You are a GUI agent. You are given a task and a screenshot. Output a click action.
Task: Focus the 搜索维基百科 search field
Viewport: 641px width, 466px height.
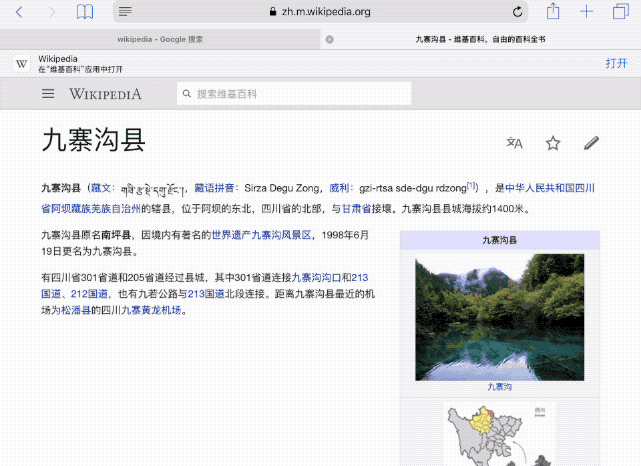pyautogui.click(x=294, y=94)
